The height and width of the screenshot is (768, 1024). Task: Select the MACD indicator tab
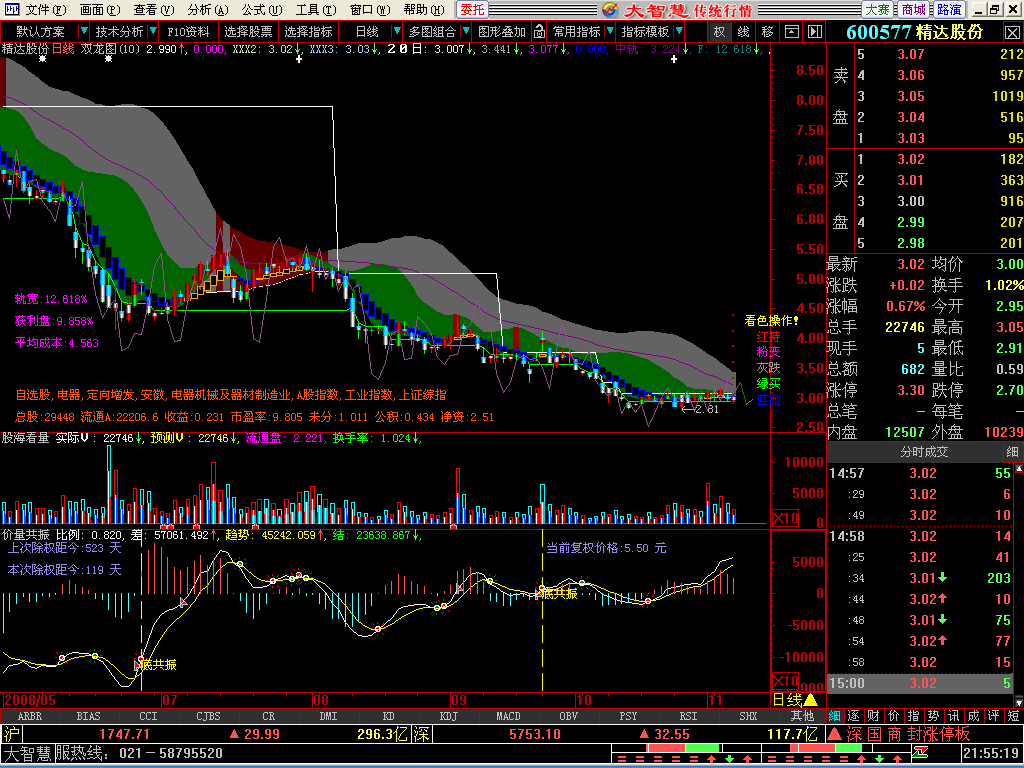(509, 716)
